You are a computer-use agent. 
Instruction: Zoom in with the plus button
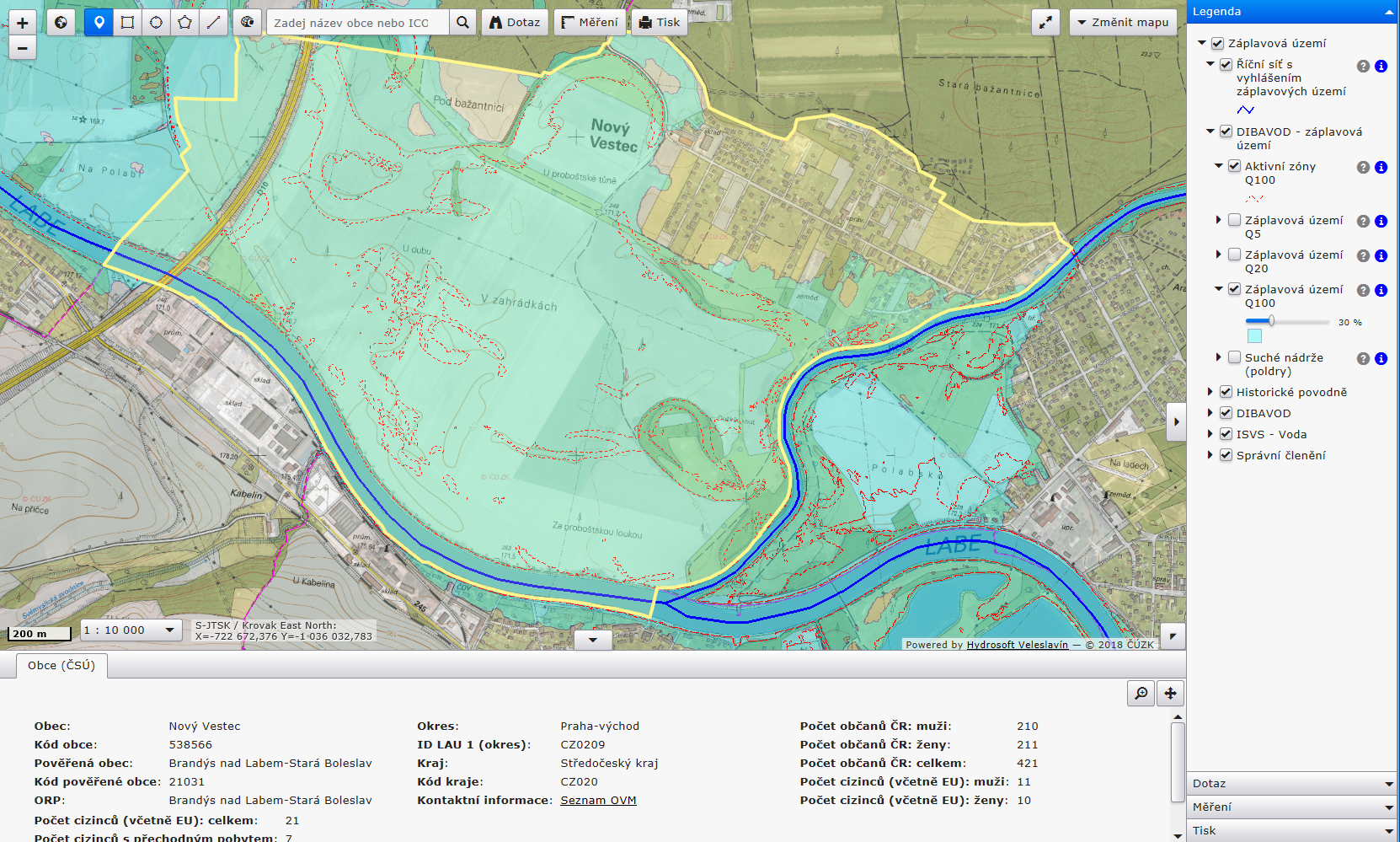coord(23,23)
